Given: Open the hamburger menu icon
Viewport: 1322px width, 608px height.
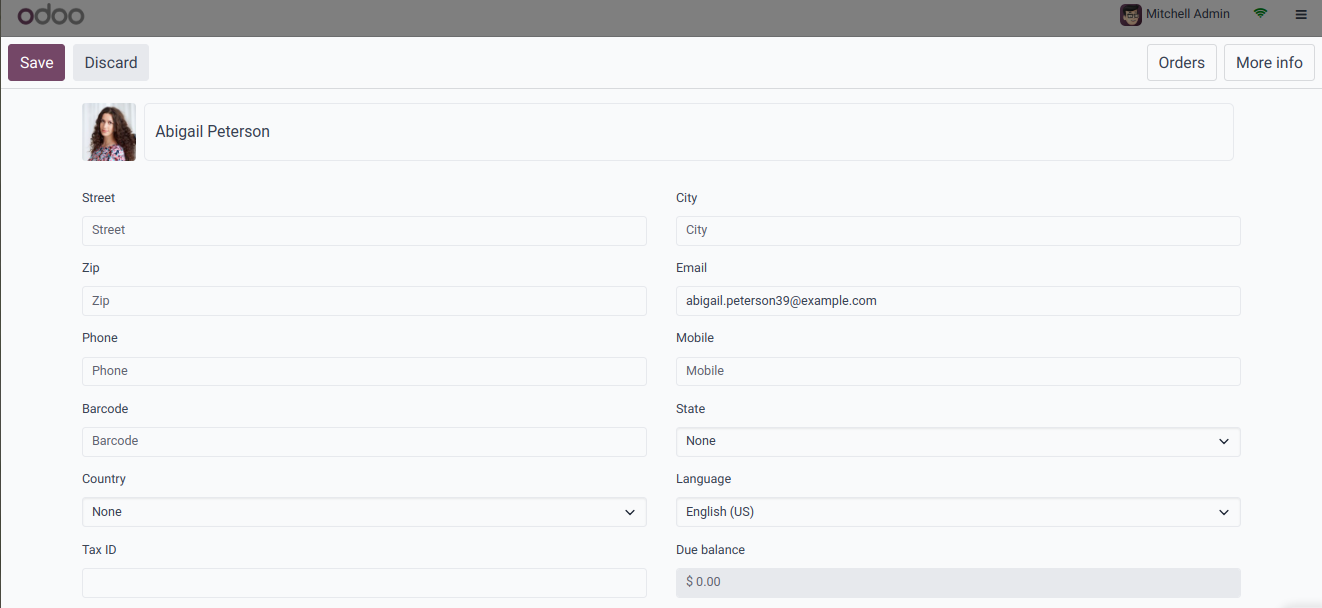Looking at the screenshot, I should coord(1300,15).
